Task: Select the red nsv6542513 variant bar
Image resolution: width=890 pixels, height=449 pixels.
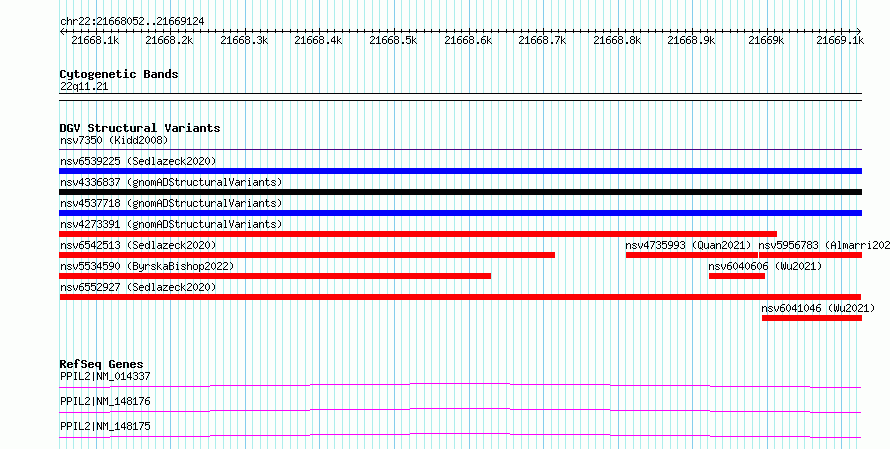Action: click(307, 255)
